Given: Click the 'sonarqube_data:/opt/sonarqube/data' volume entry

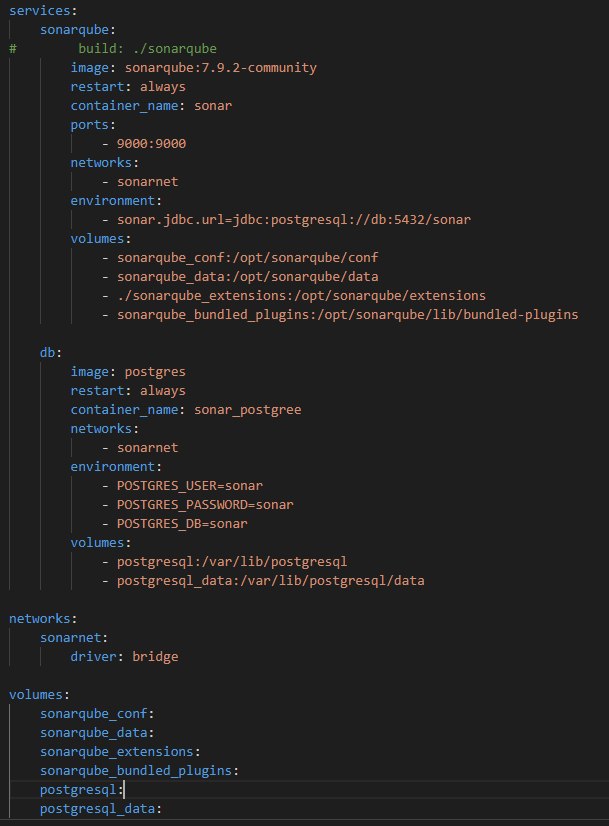Looking at the screenshot, I should point(248,276).
